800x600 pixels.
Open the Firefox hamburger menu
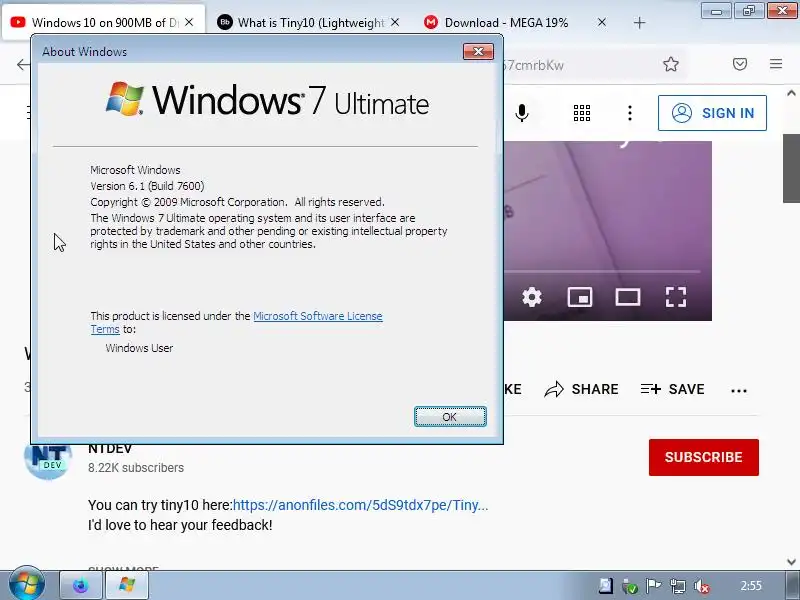[776, 64]
